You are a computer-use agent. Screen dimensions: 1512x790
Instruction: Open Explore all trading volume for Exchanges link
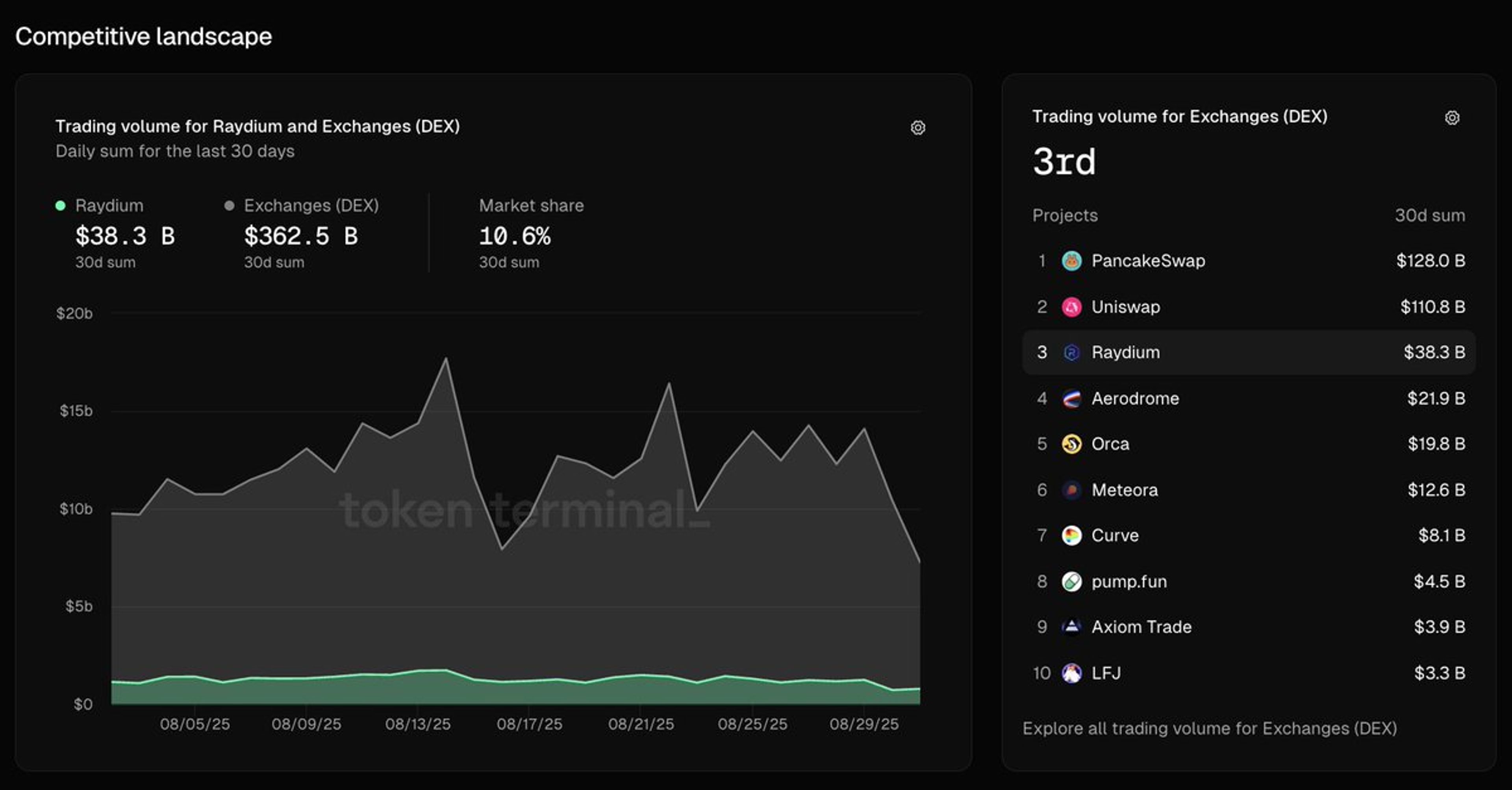[1210, 729]
